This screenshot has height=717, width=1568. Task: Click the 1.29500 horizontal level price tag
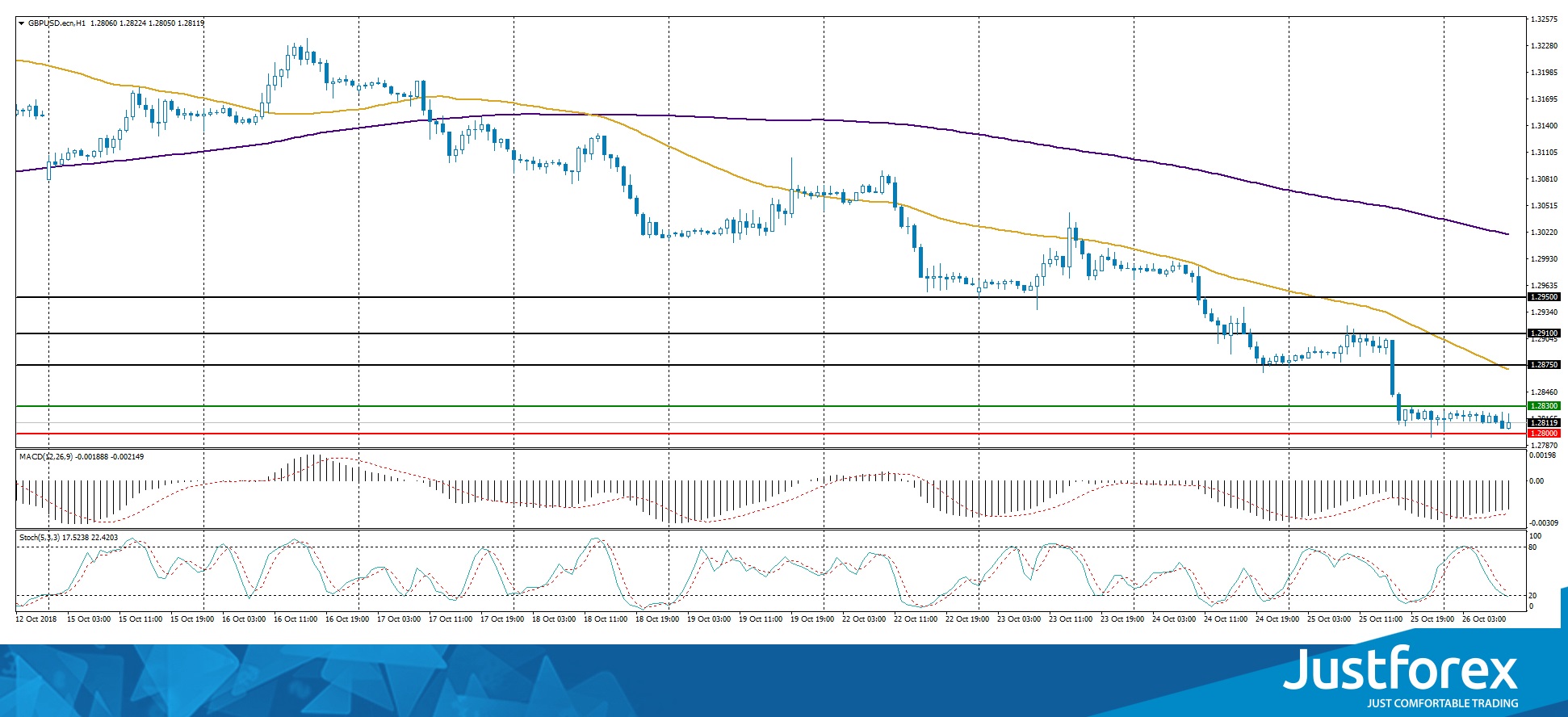1545,297
